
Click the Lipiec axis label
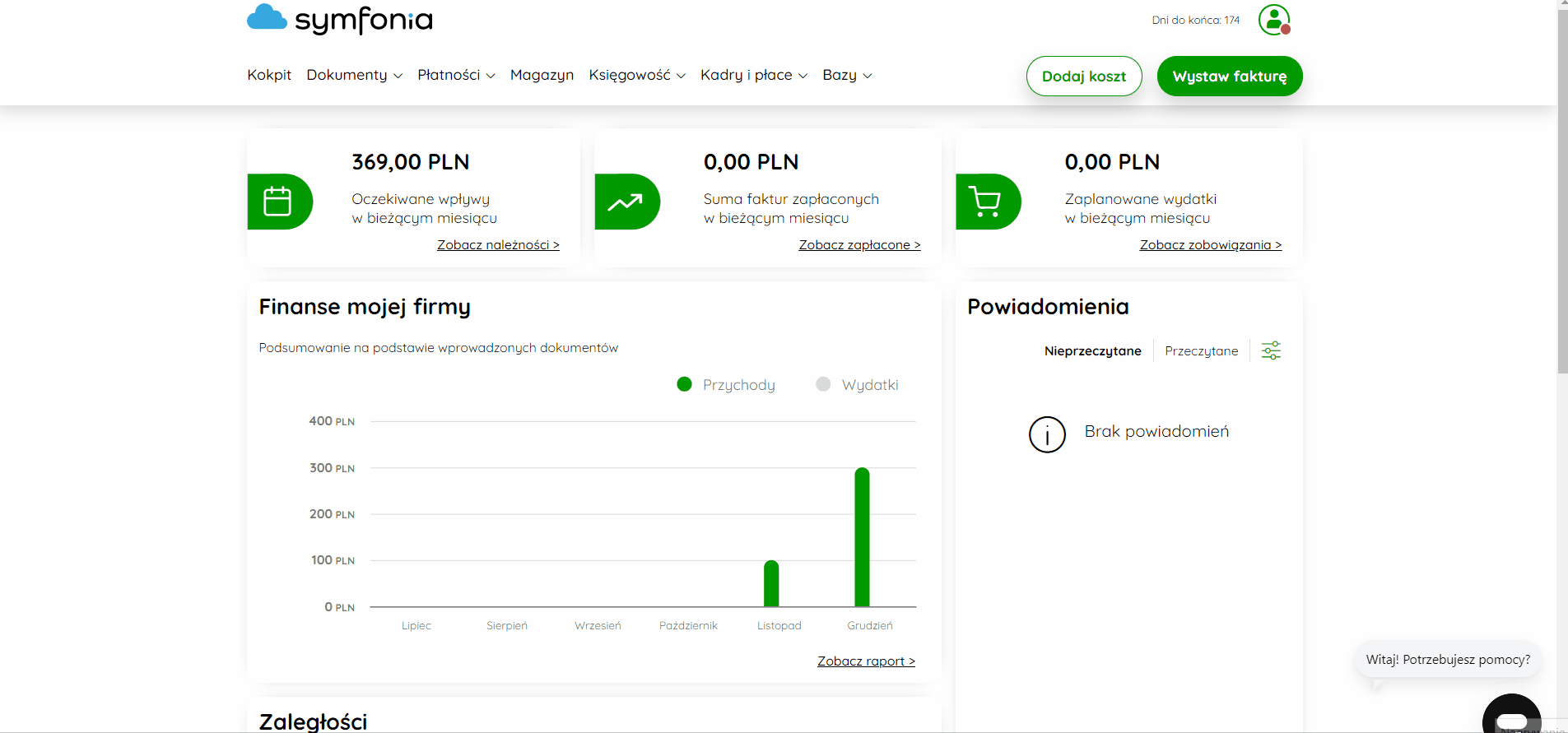pos(416,626)
